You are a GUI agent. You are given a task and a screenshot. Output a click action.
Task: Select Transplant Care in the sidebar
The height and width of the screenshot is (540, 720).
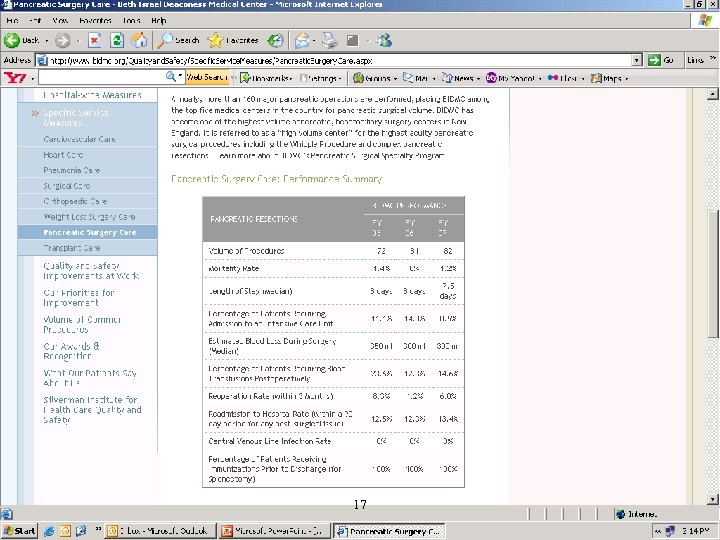71,247
